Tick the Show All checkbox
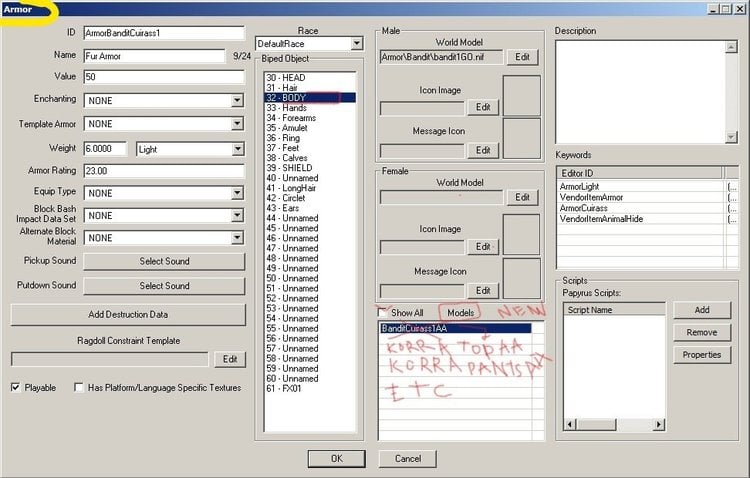750x478 pixels. point(382,312)
